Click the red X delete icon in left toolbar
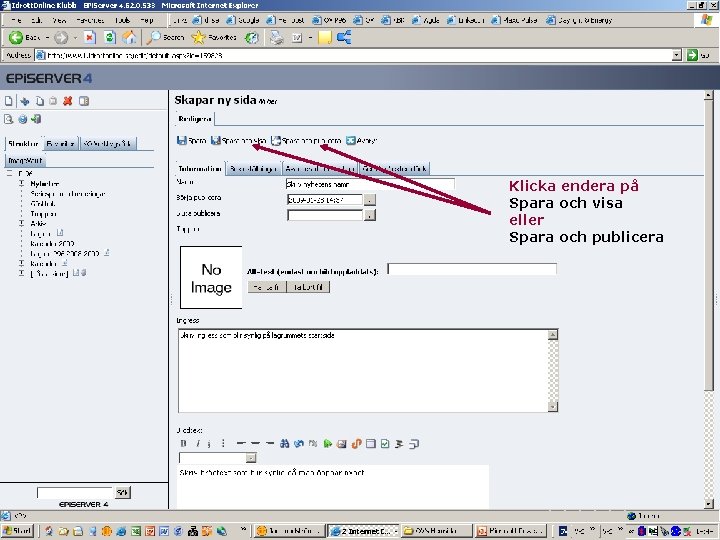The height and width of the screenshot is (540, 720). 68,101
